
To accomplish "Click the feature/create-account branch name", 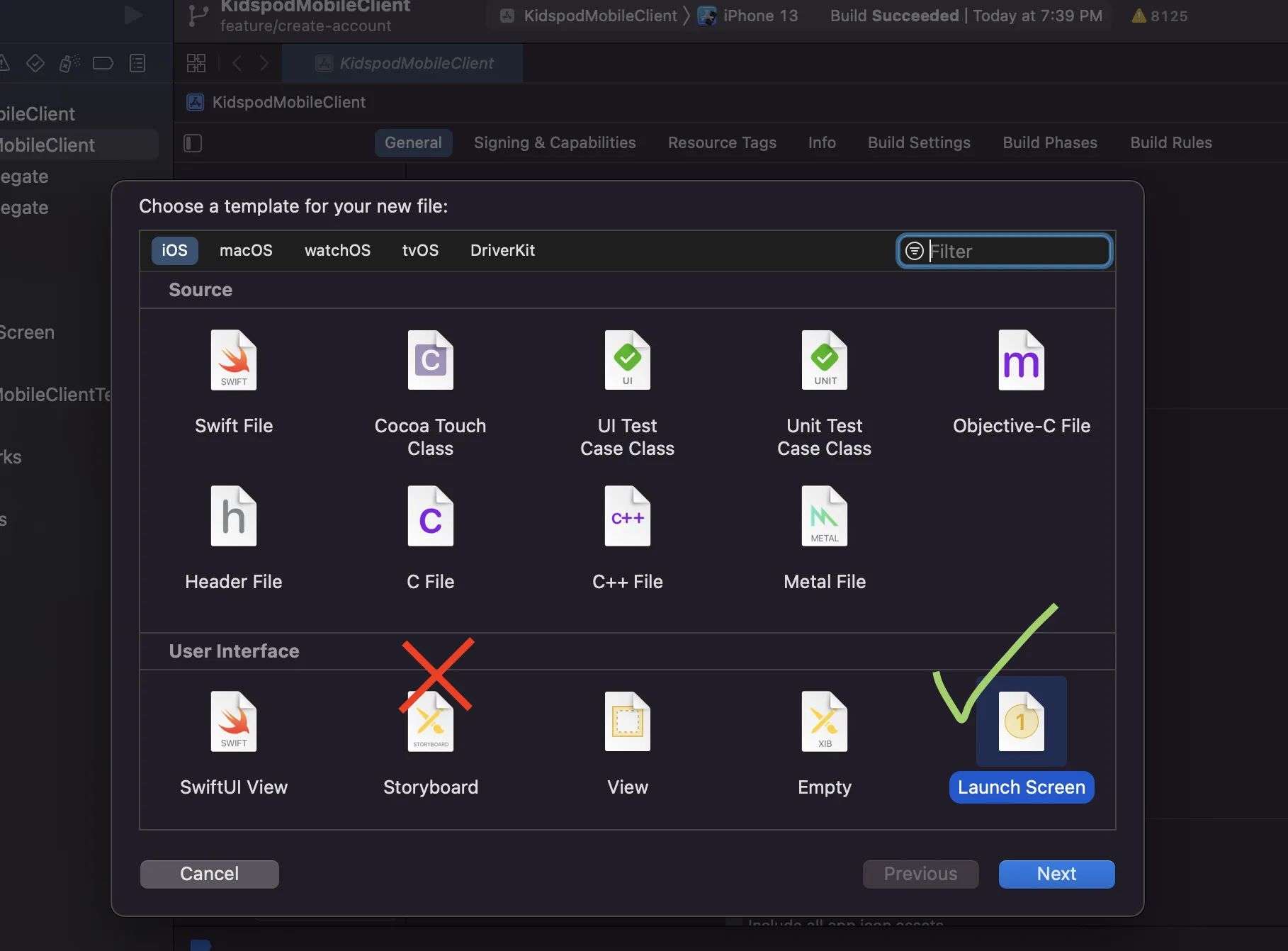I will tap(305, 26).
